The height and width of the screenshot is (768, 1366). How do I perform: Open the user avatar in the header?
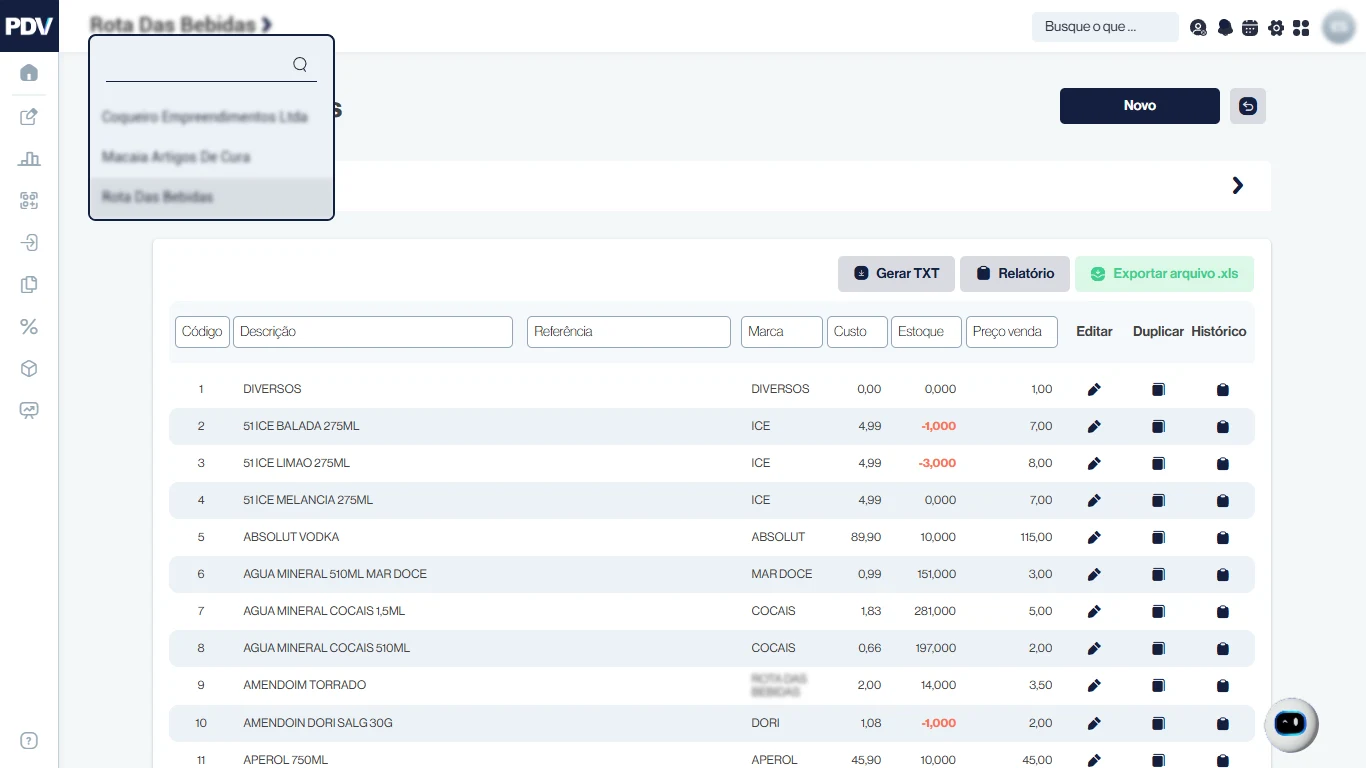pos(1338,27)
